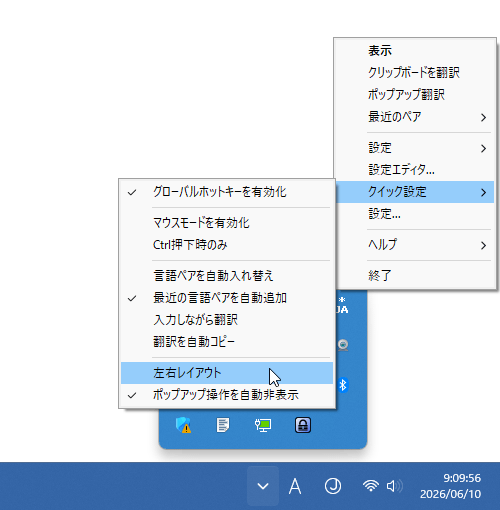Toggle ポップアップ操作を自動非表示 option

[227, 395]
